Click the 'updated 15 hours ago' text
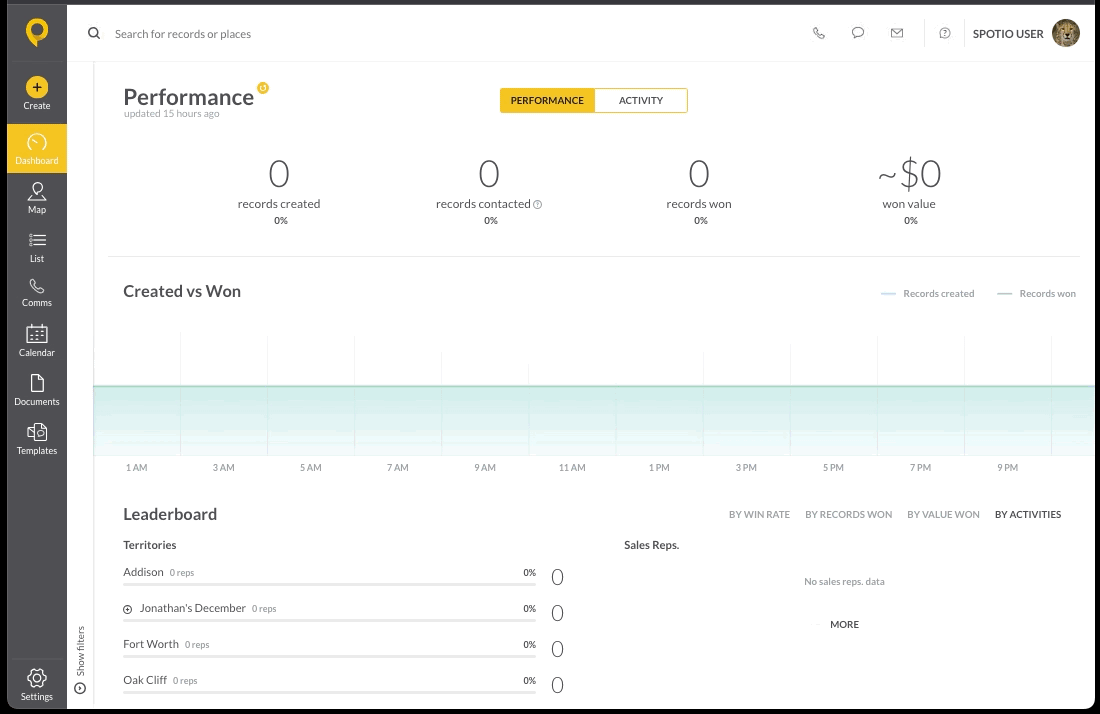Viewport: 1100px width, 714px height. (172, 114)
